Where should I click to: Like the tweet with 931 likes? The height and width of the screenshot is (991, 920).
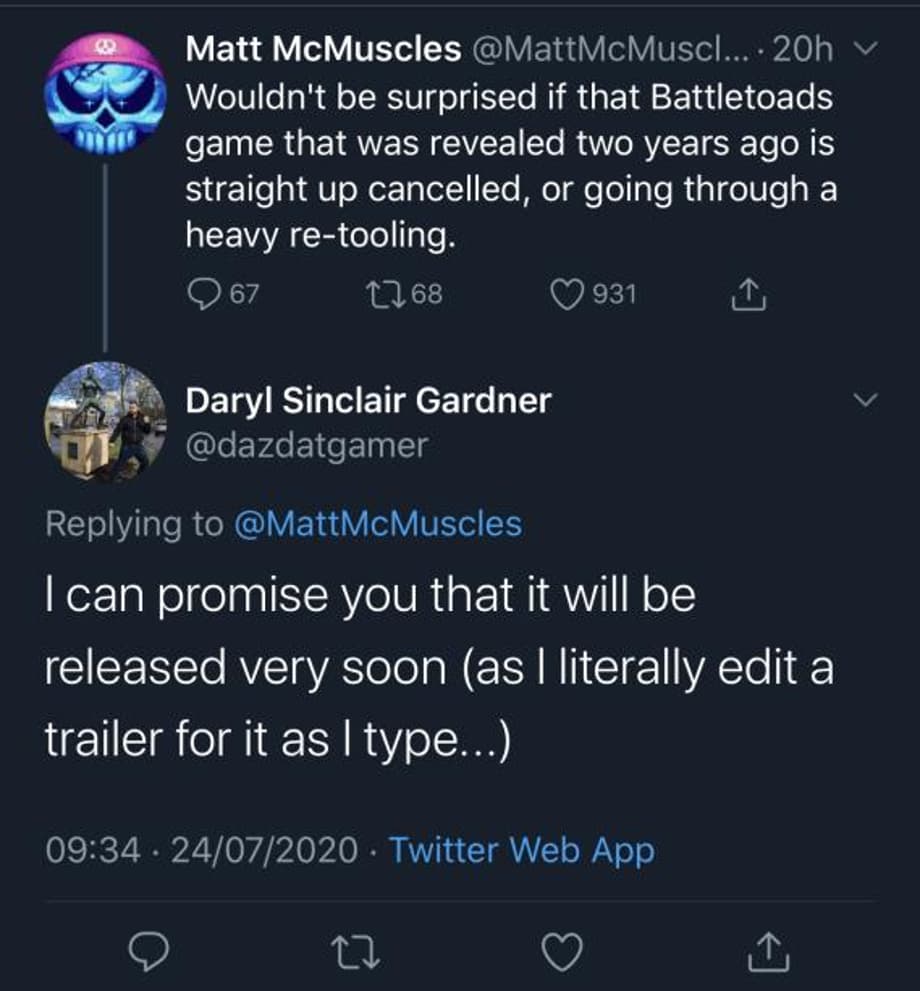click(568, 294)
